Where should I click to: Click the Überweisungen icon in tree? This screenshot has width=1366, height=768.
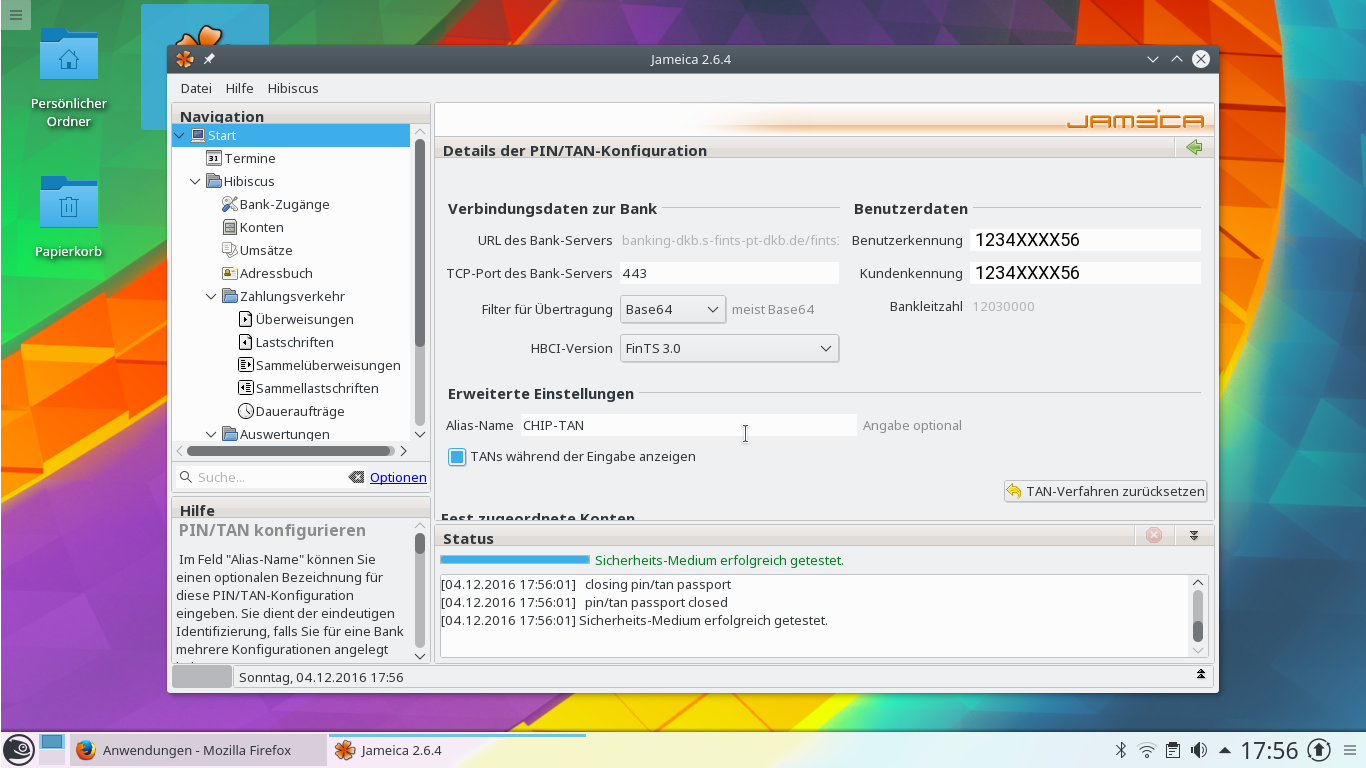(x=246, y=319)
